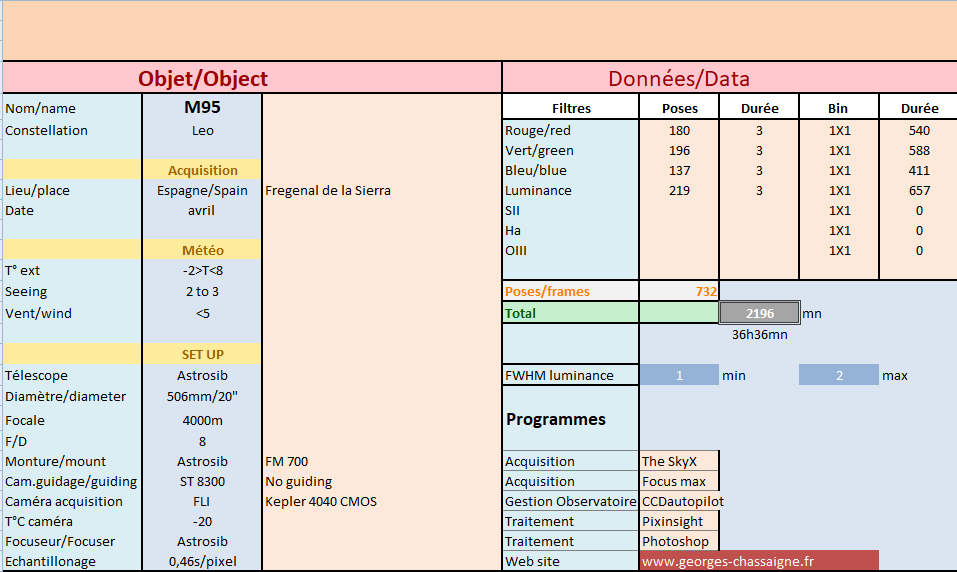The width and height of the screenshot is (957, 572).
Task: Click the FM 700 mount model cell
Action: (x=287, y=461)
